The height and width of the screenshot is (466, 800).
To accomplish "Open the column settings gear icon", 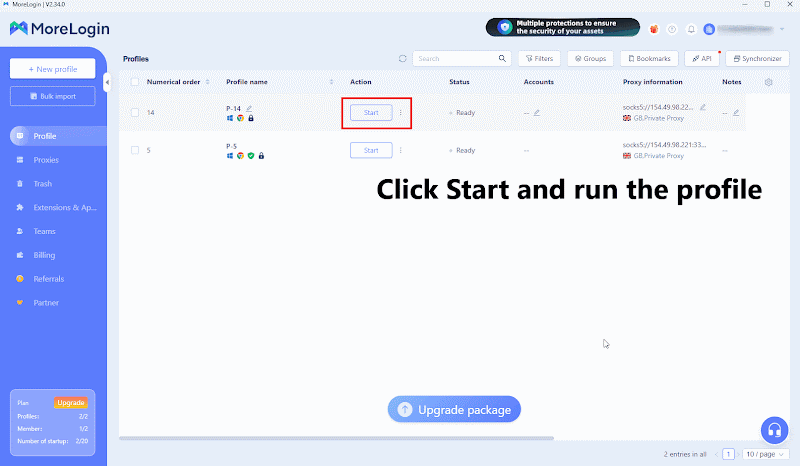I will pos(768,82).
